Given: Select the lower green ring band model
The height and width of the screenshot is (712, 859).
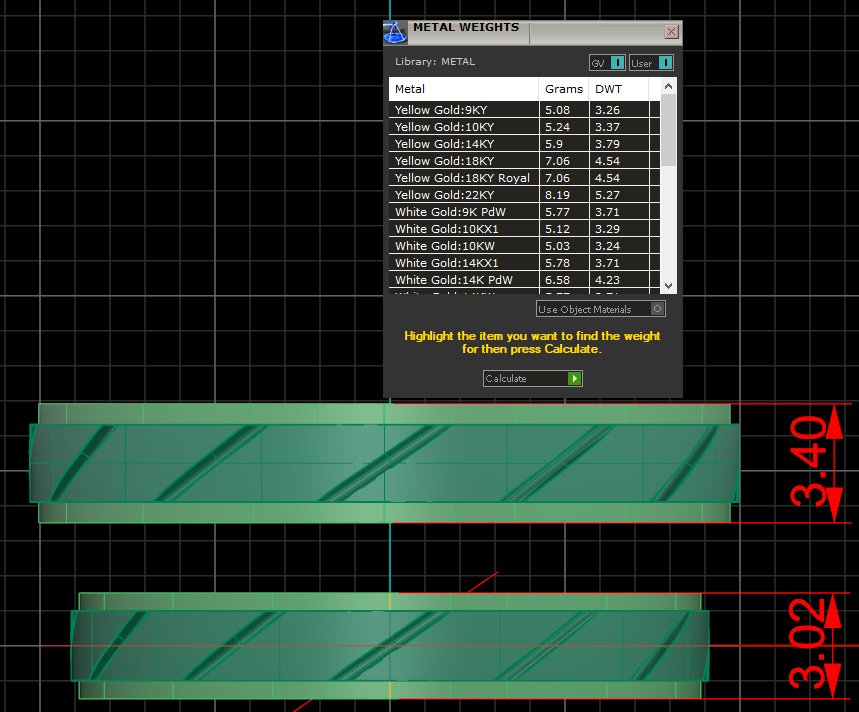Looking at the screenshot, I should pyautogui.click(x=390, y=646).
